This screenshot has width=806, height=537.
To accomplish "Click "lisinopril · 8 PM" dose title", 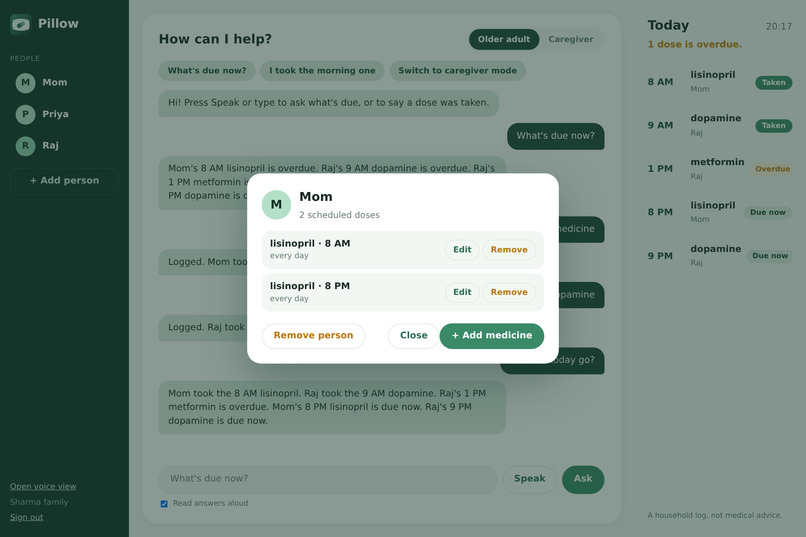I will (310, 286).
